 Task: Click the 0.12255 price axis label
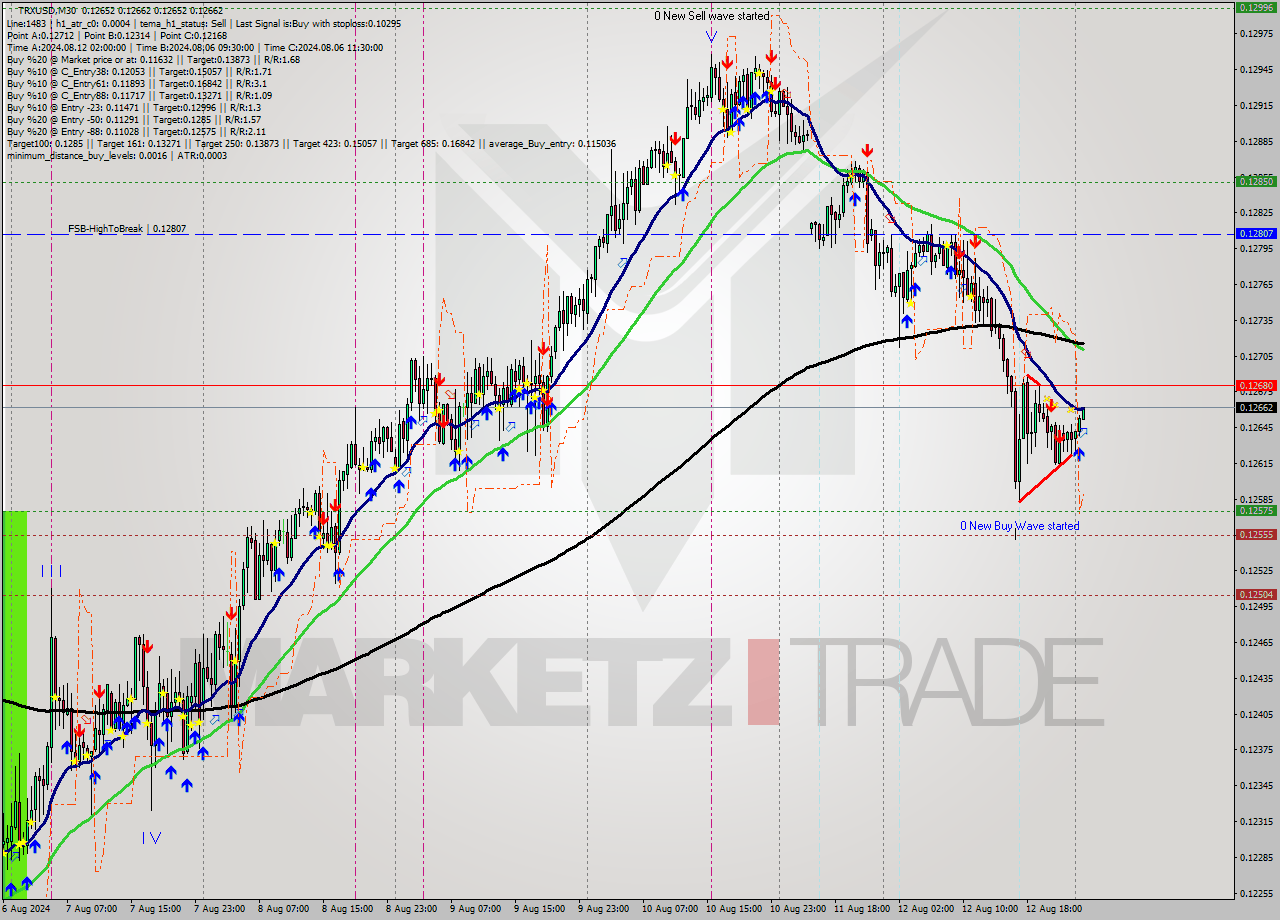pyautogui.click(x=1256, y=893)
